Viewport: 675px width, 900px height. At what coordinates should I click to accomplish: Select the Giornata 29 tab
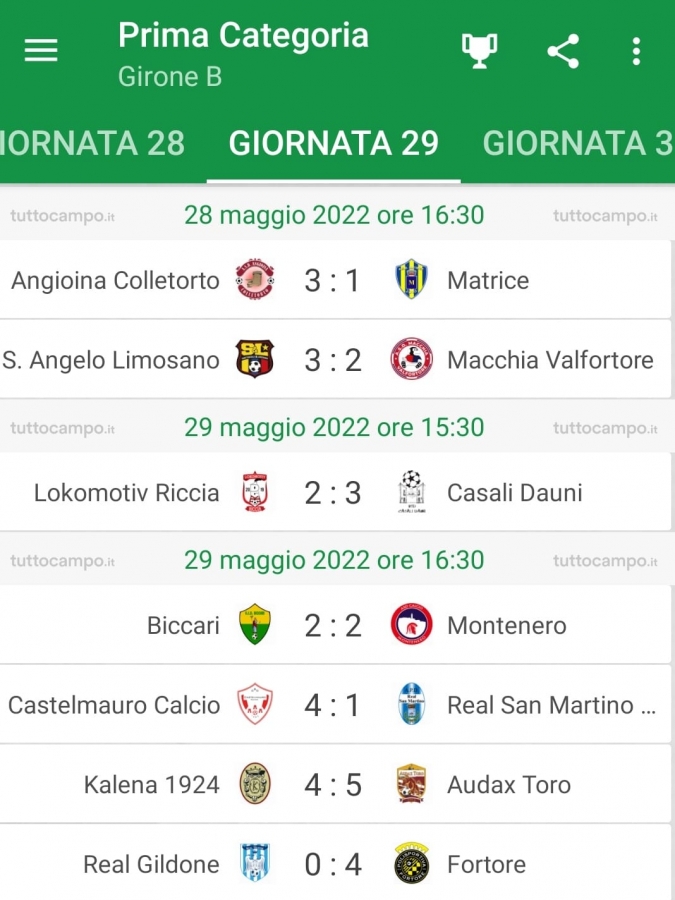(x=333, y=143)
